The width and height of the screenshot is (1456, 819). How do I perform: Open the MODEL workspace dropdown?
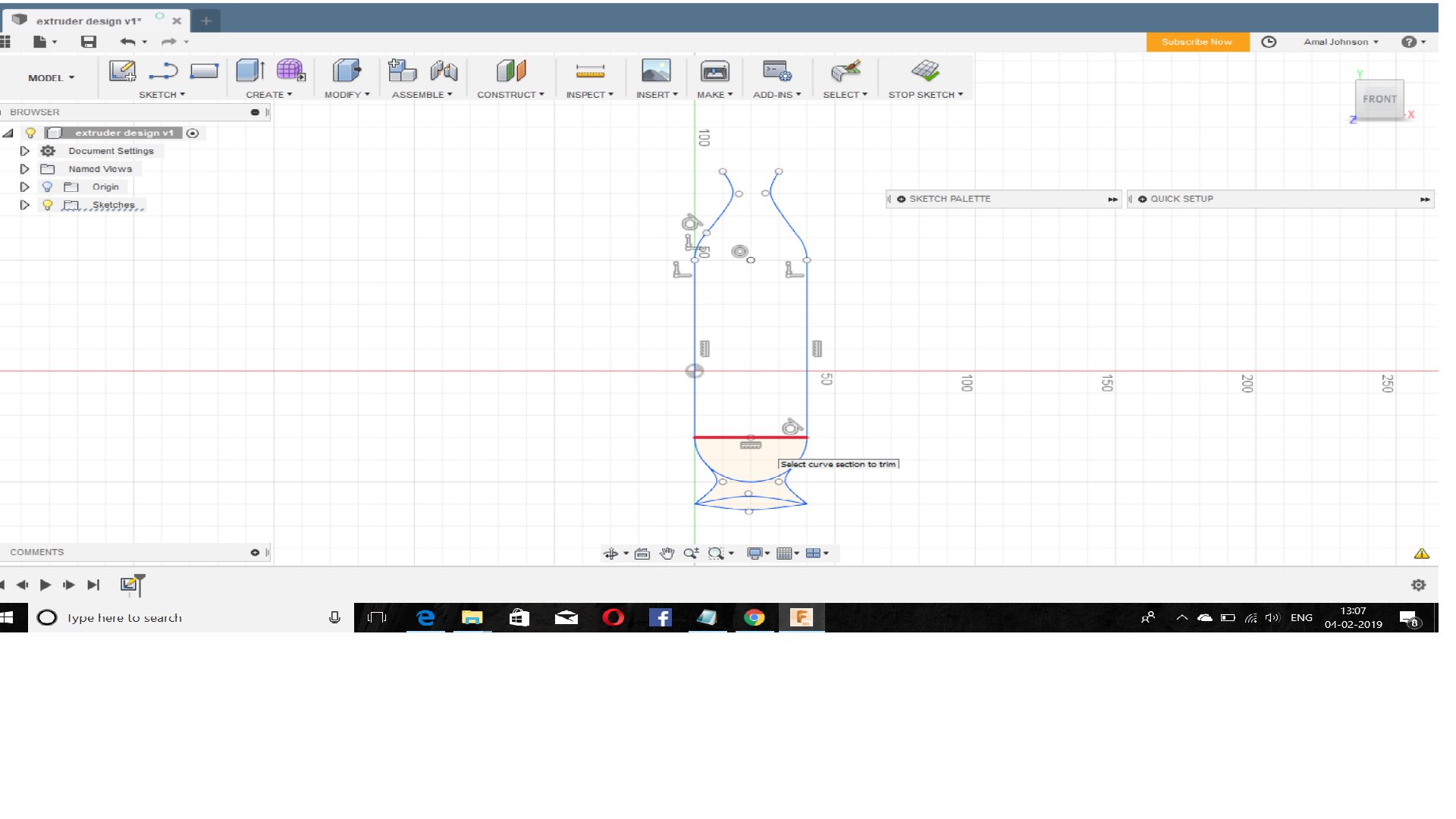coord(51,77)
